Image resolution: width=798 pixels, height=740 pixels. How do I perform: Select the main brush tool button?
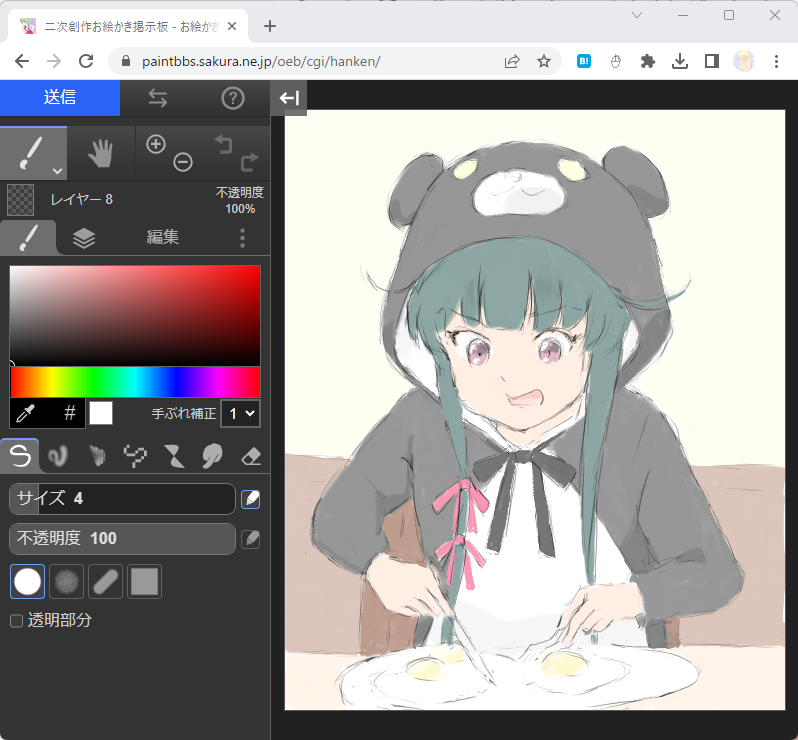pos(34,153)
